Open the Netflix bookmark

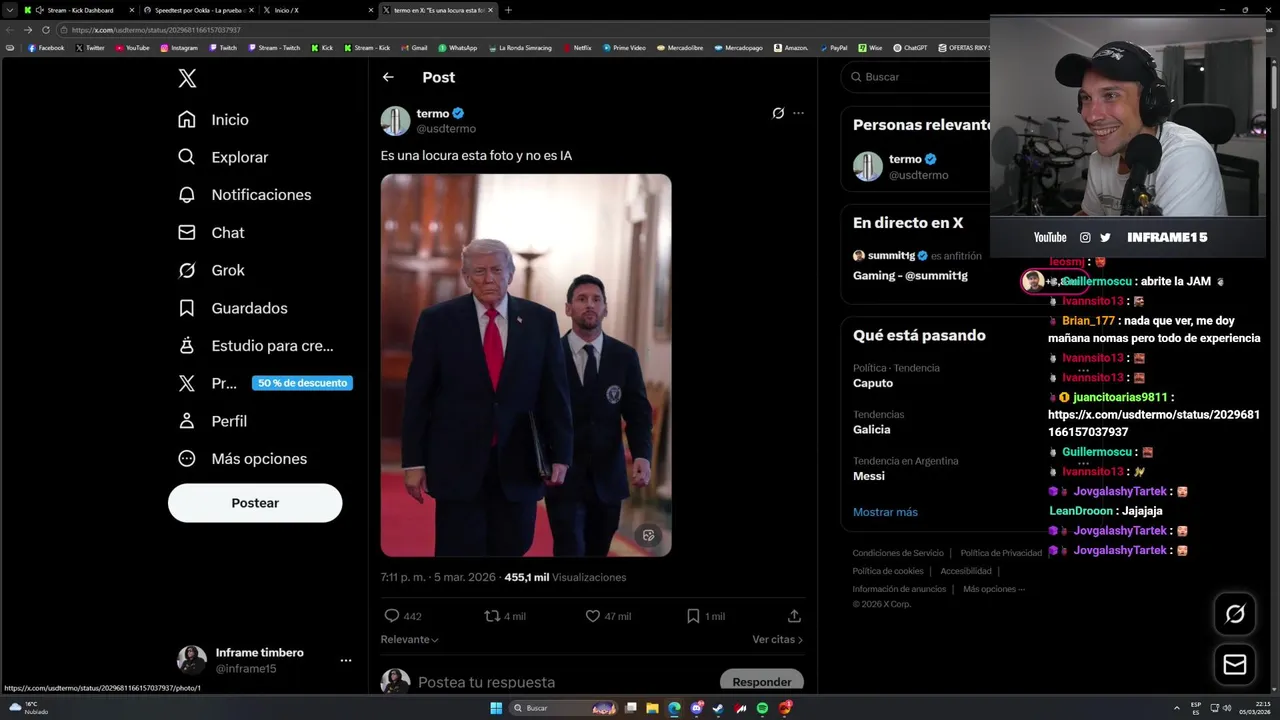pyautogui.click(x=577, y=48)
